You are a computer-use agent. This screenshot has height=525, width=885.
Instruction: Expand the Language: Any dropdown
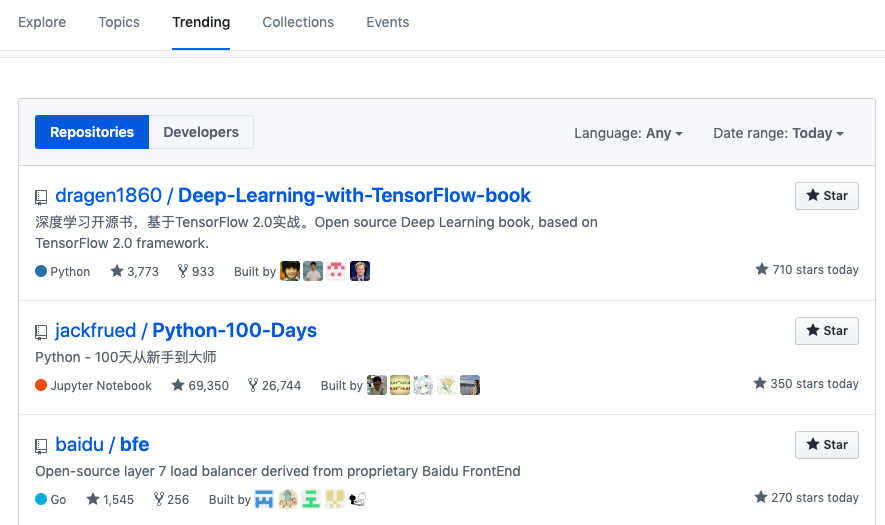point(628,133)
